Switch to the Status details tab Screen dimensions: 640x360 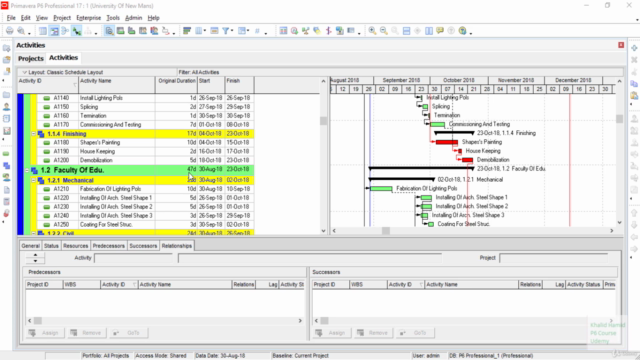[51, 246]
